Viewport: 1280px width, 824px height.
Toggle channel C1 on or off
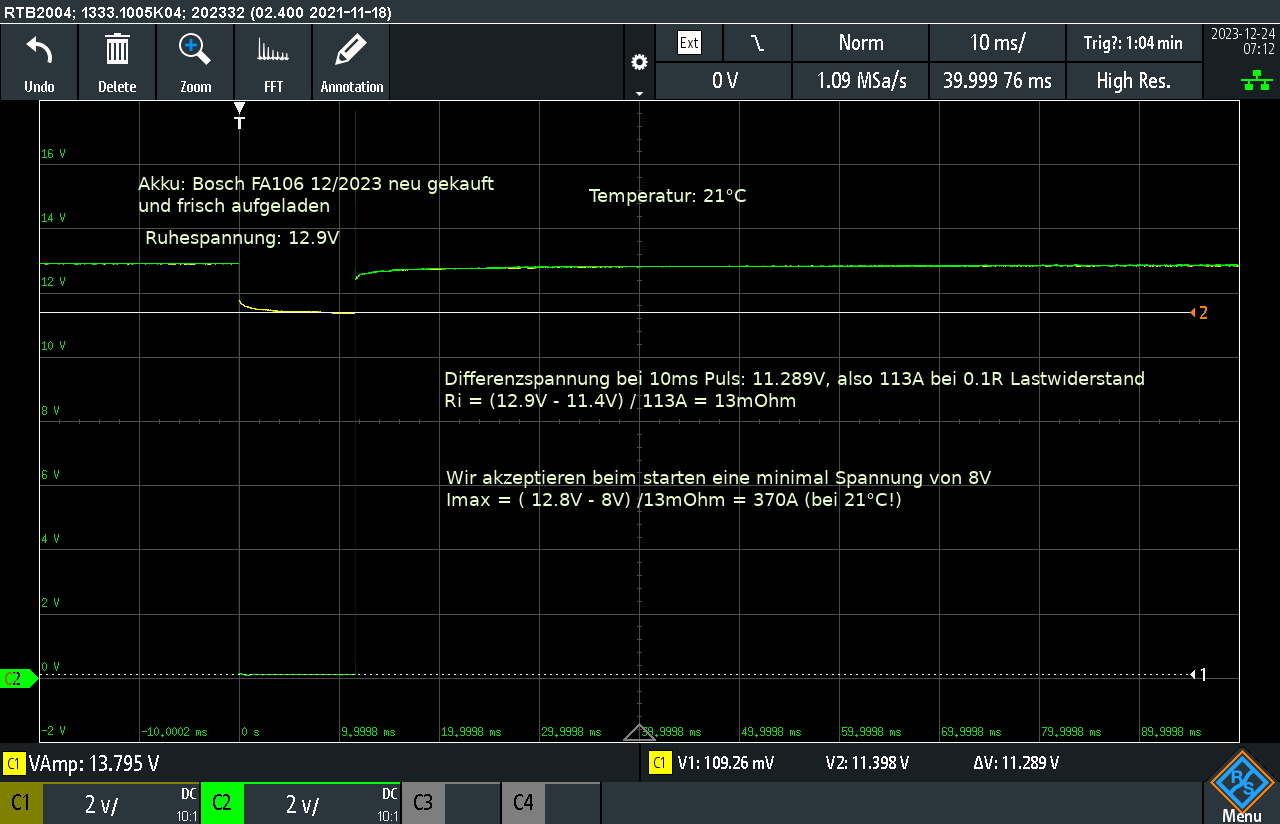(x=21, y=803)
